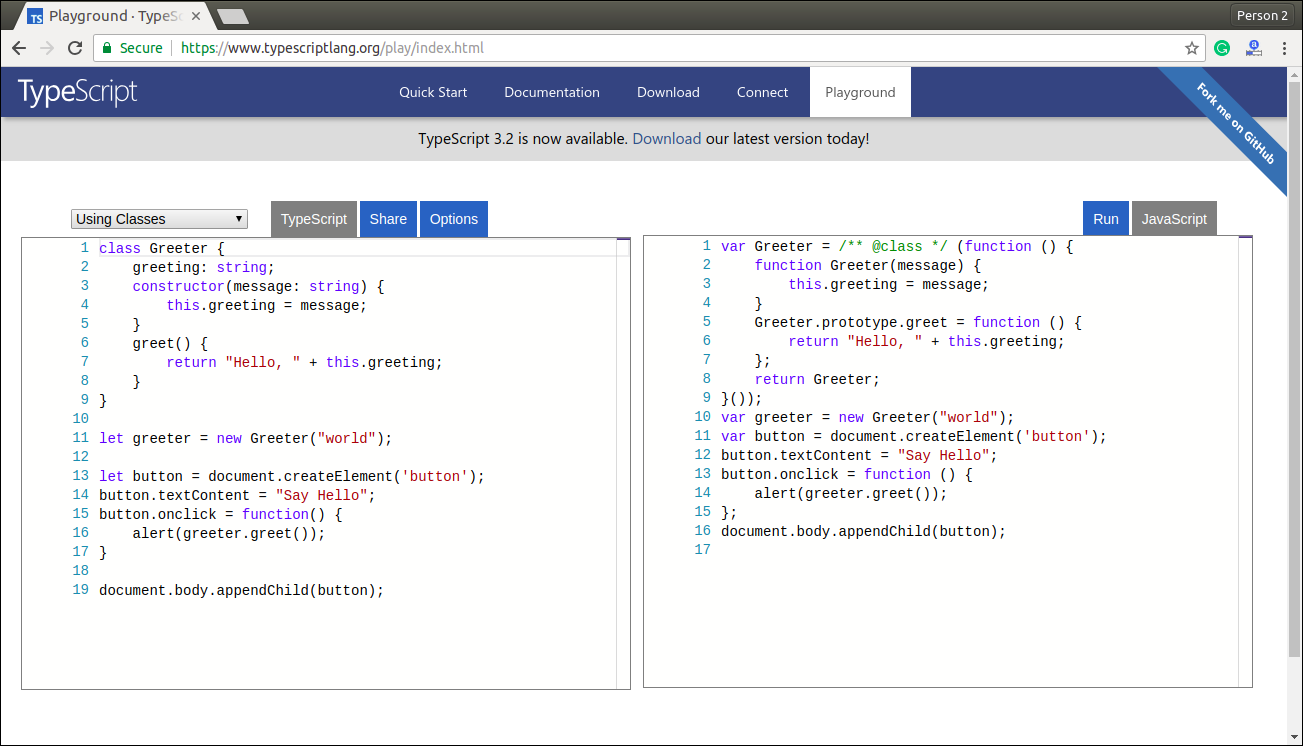Select the JavaScript output tab
The width and height of the screenshot is (1303, 746).
1174,219
